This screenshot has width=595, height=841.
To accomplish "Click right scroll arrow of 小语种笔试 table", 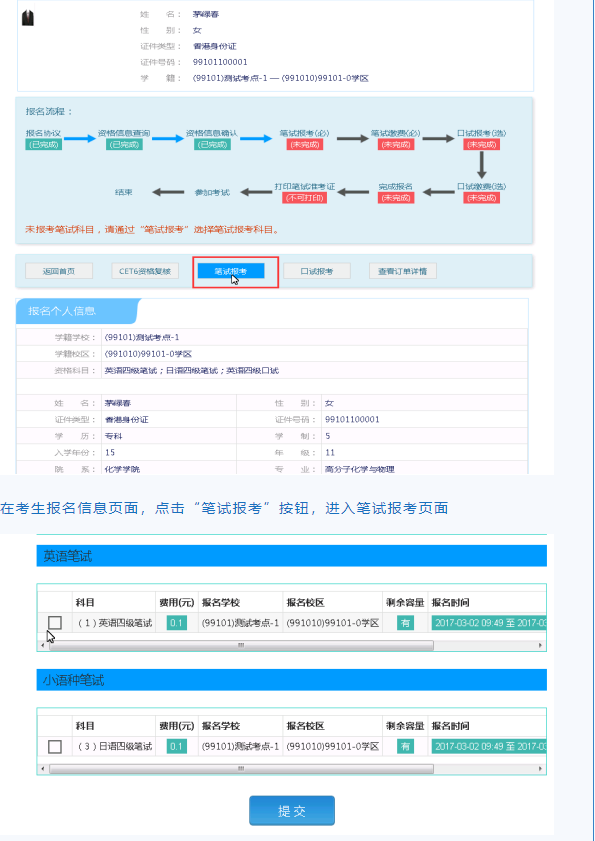I will tap(540, 769).
